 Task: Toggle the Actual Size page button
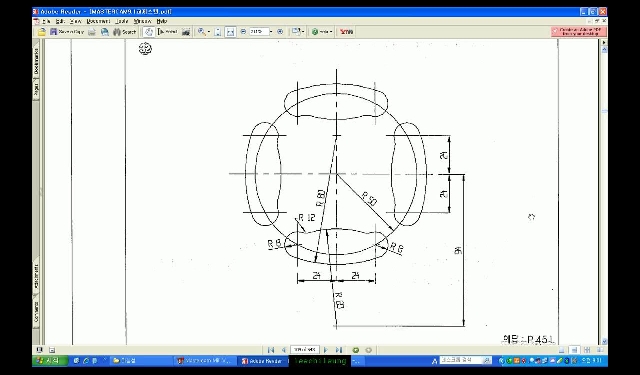[218, 32]
